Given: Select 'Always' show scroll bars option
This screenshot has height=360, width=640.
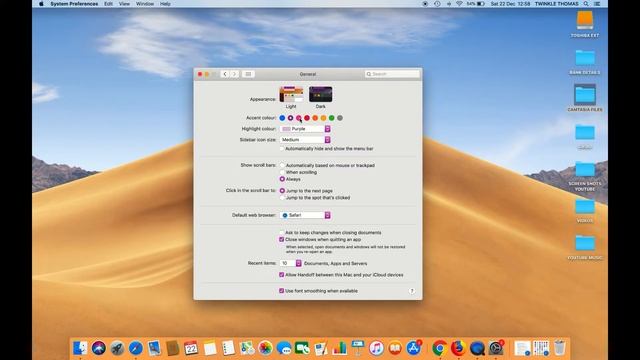Looking at the screenshot, I should point(282,179).
